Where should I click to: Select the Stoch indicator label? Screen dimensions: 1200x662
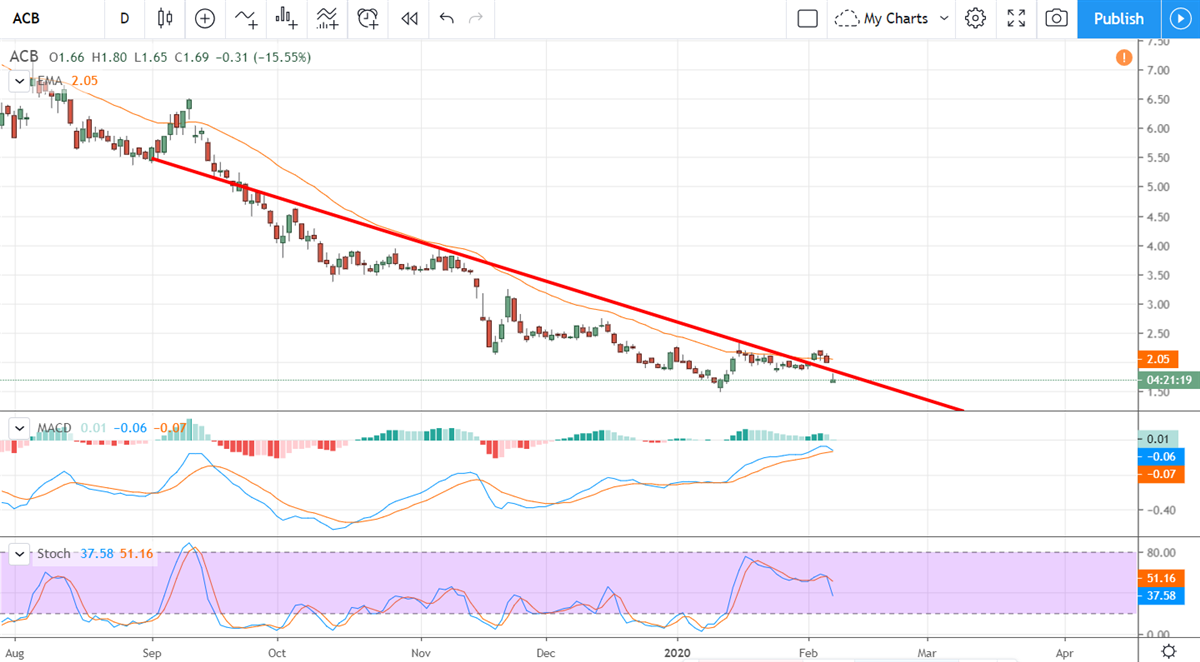54,553
